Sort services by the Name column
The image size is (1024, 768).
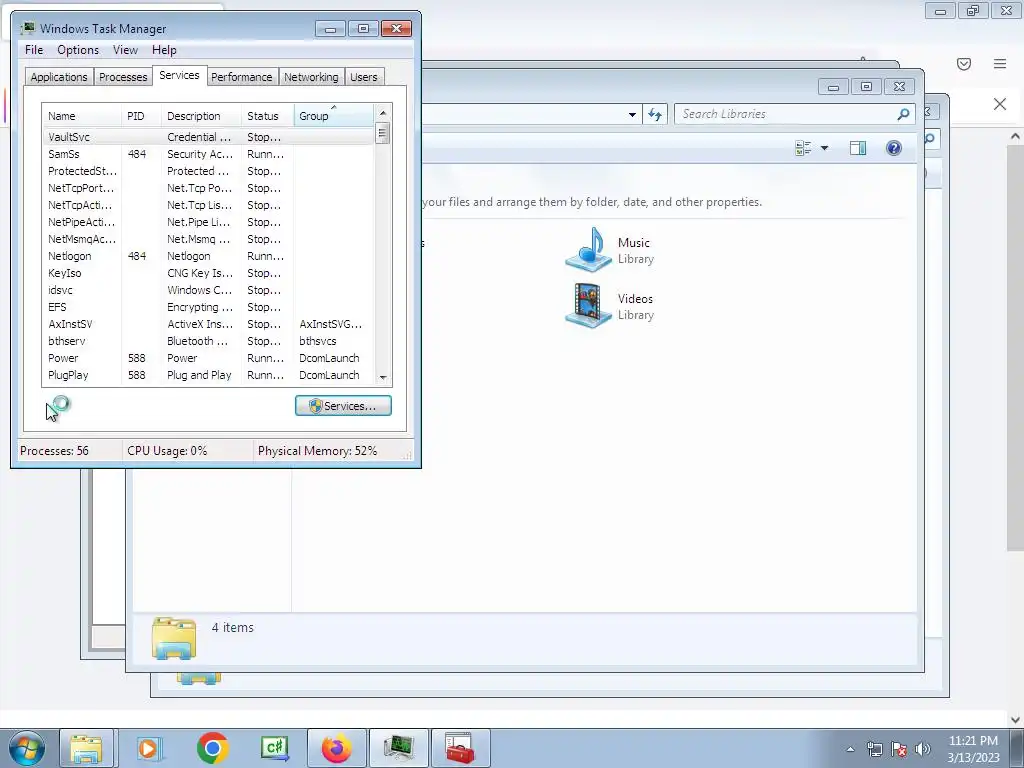tap(82, 116)
